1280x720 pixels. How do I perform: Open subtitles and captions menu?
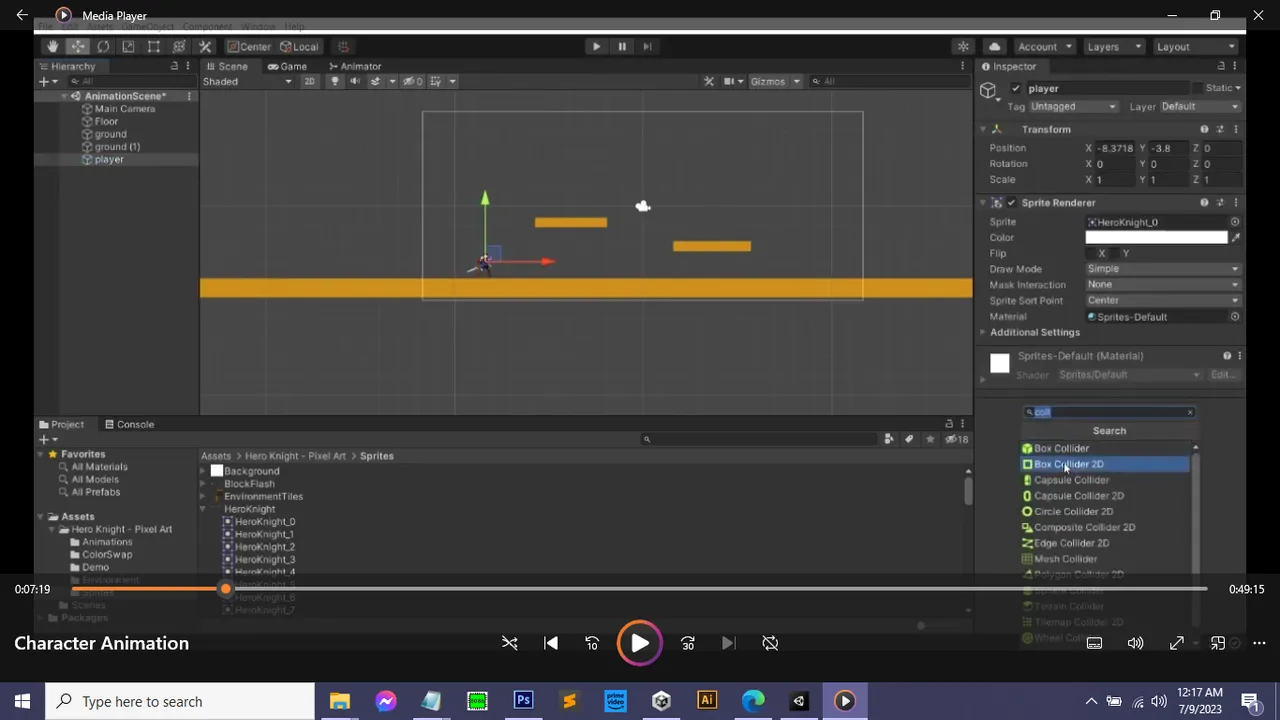tap(1094, 643)
